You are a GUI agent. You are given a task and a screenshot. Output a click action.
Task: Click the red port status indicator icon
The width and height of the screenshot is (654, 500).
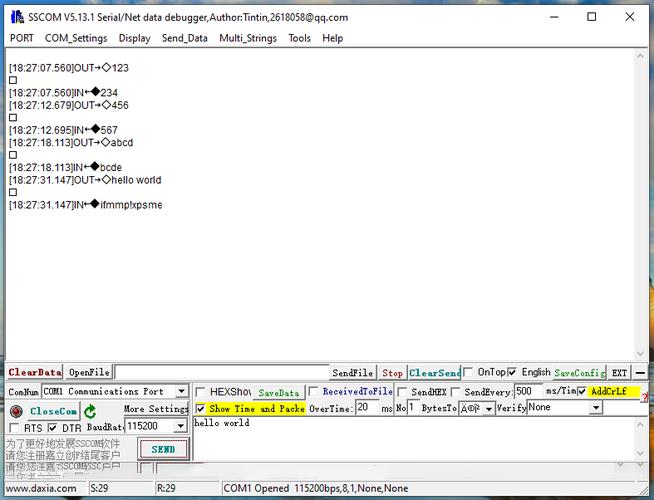point(16,411)
